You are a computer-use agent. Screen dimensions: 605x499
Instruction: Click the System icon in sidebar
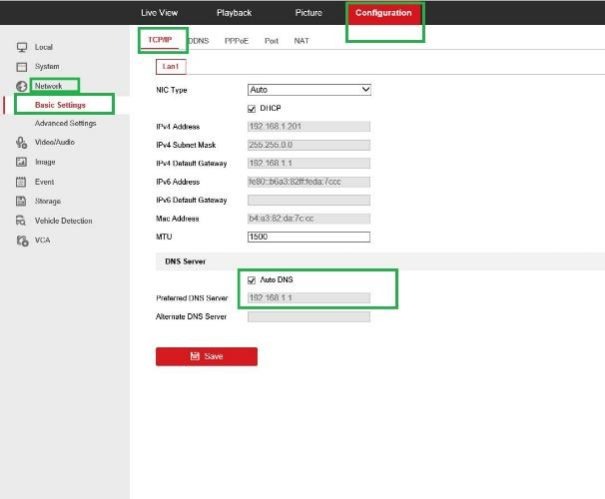pyautogui.click(x=21, y=67)
